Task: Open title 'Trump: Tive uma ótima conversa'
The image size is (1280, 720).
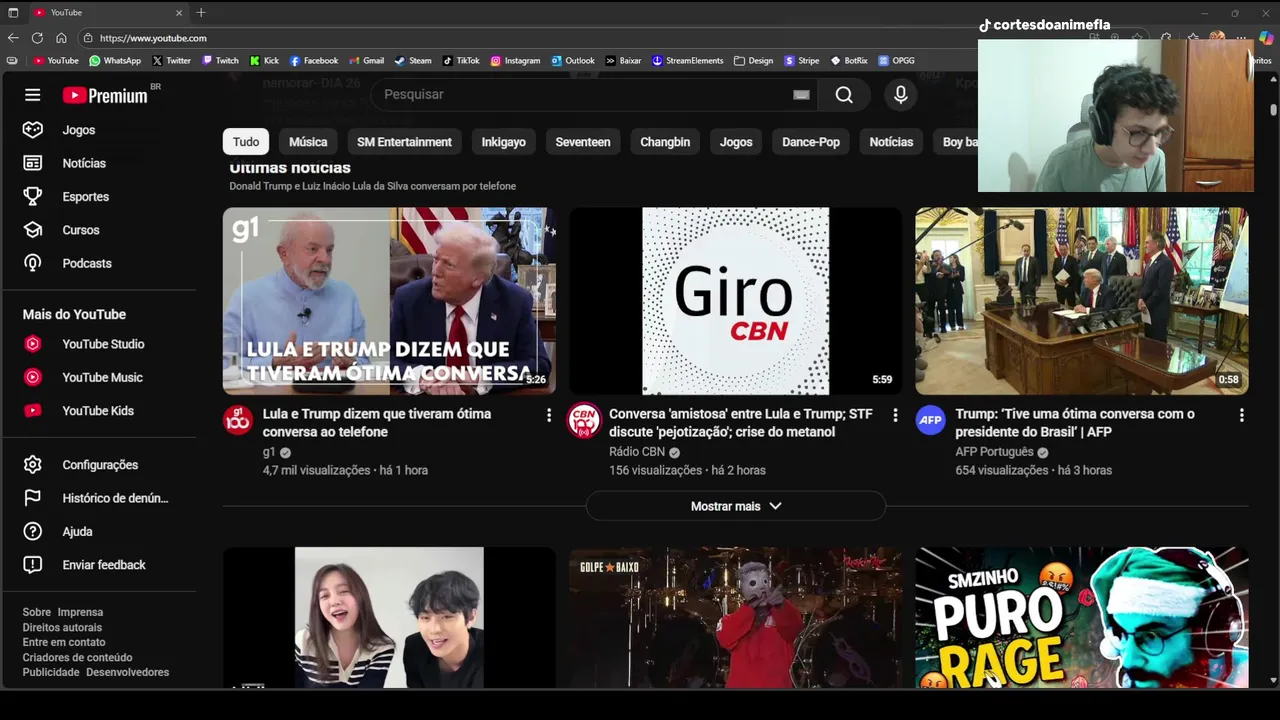Action: pyautogui.click(x=1075, y=423)
